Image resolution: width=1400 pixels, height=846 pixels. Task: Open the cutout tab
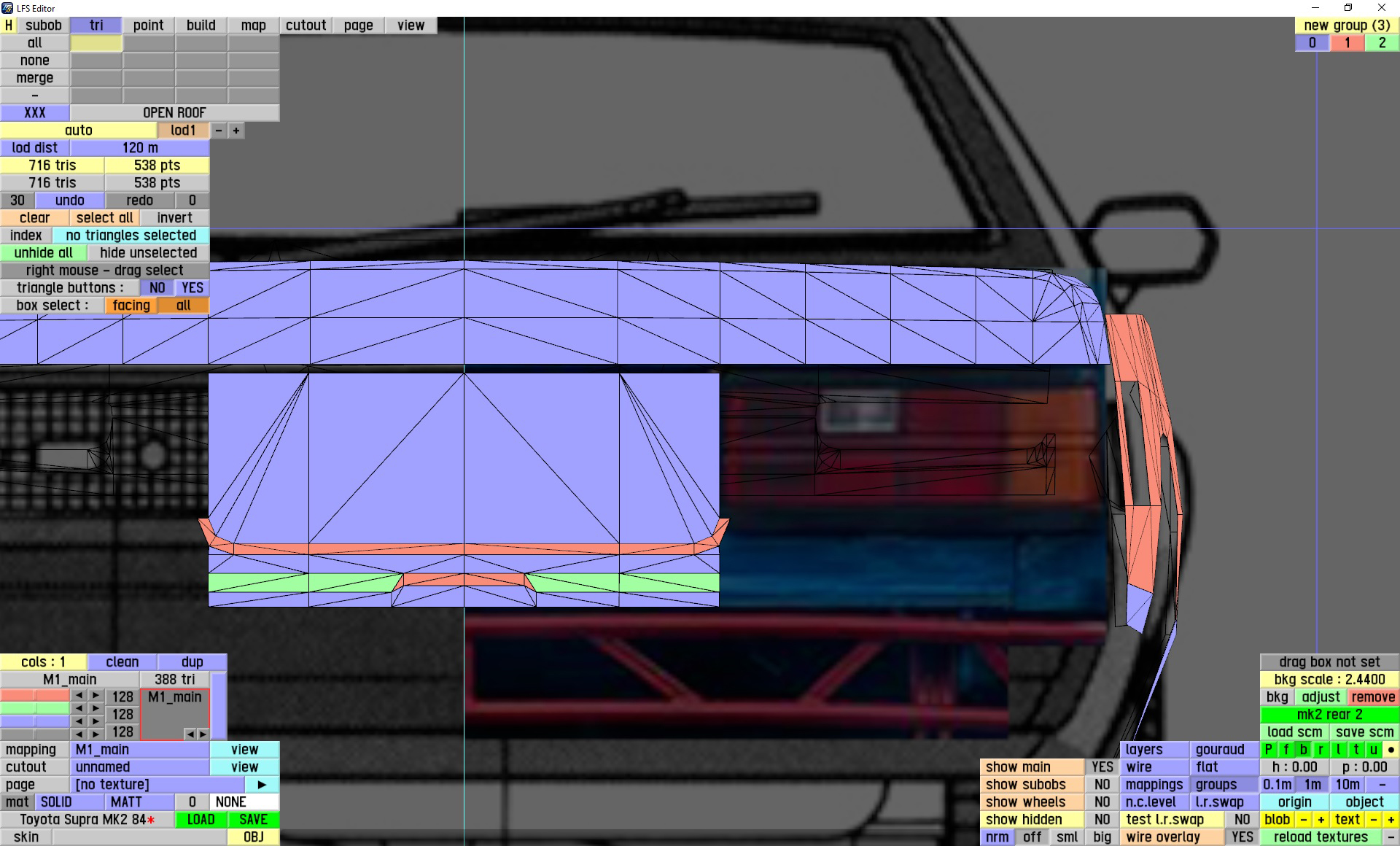(x=306, y=25)
